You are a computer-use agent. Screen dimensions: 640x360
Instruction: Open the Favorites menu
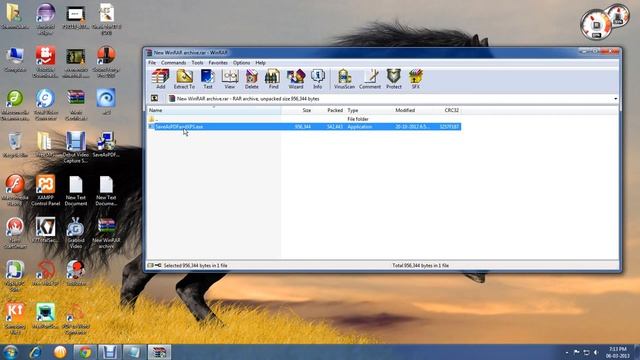pos(218,63)
